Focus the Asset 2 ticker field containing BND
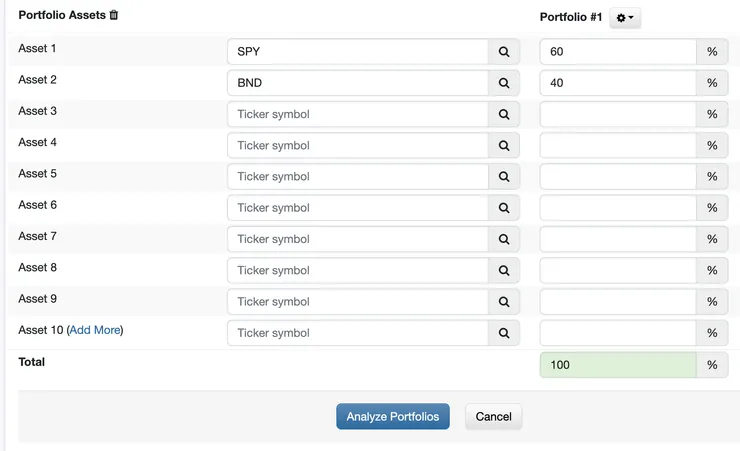The height and width of the screenshot is (451, 740). [358, 83]
